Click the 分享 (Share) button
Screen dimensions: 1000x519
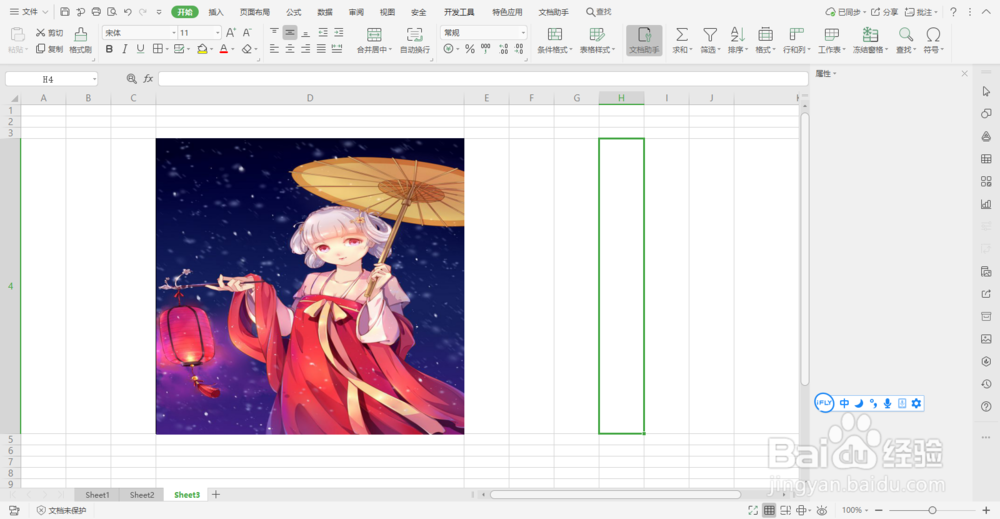coord(885,12)
